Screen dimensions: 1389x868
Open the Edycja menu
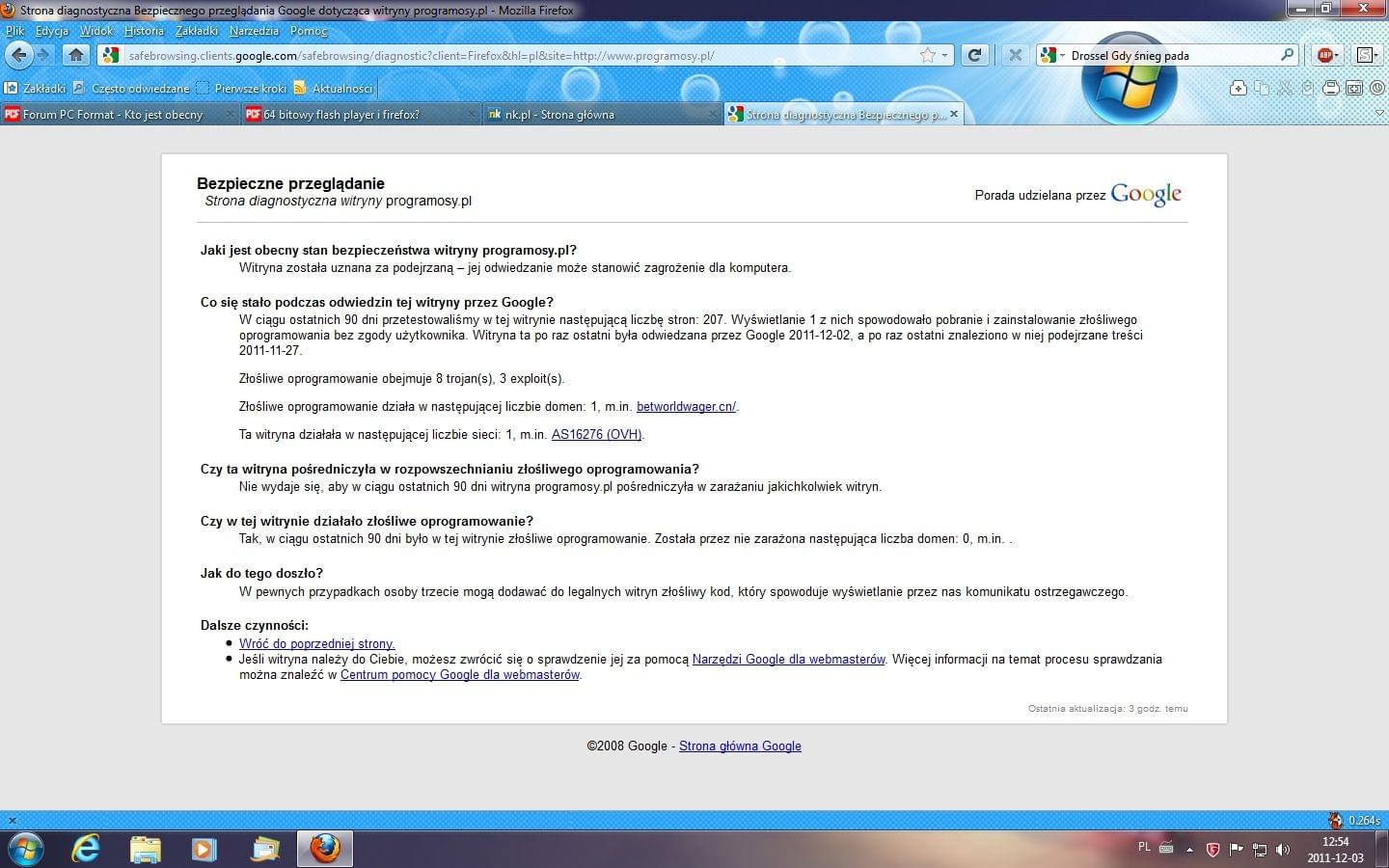[x=52, y=31]
